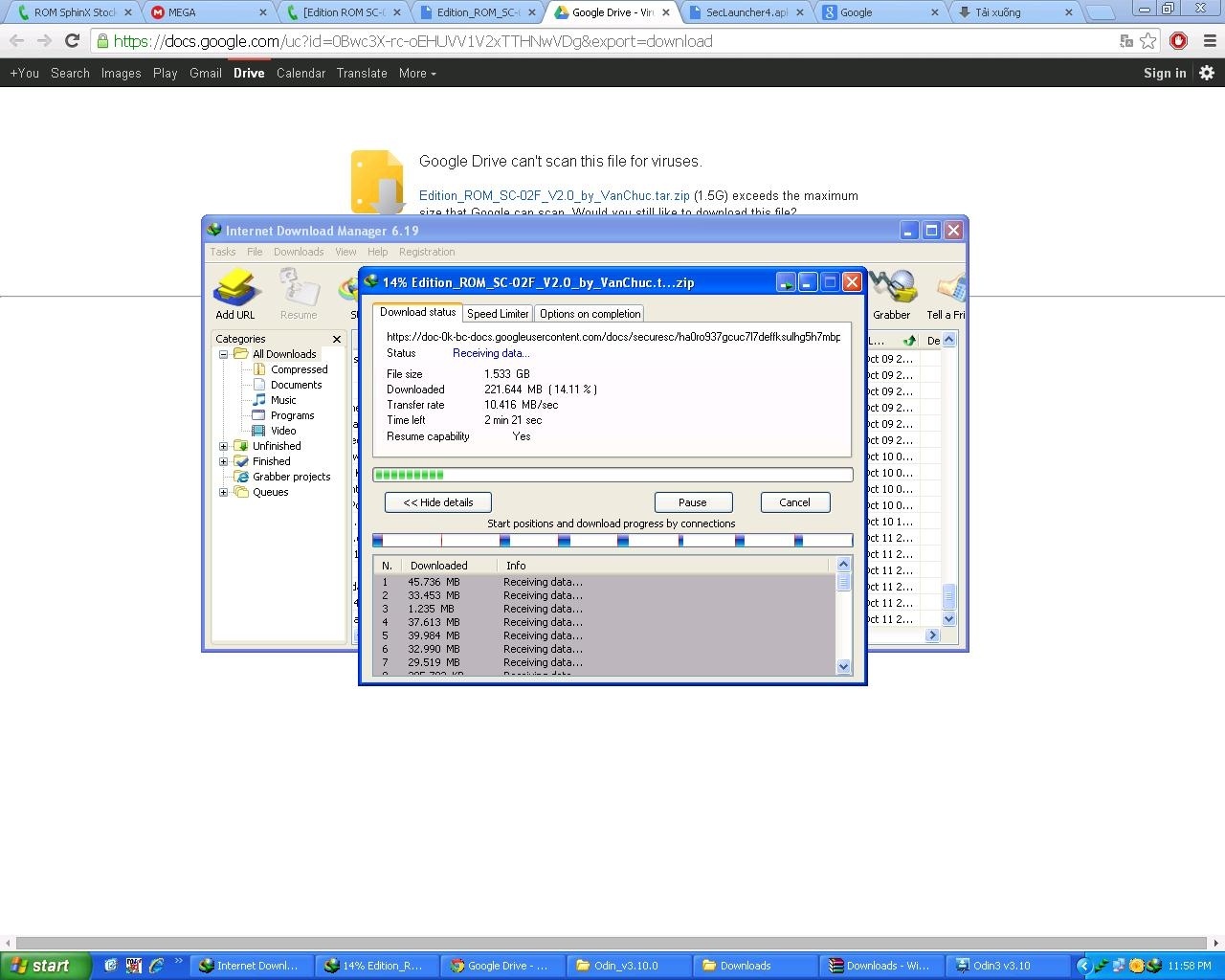Open the Odin_v3.10.0 folder taskbar button
The height and width of the screenshot is (980, 1225).
point(631,966)
